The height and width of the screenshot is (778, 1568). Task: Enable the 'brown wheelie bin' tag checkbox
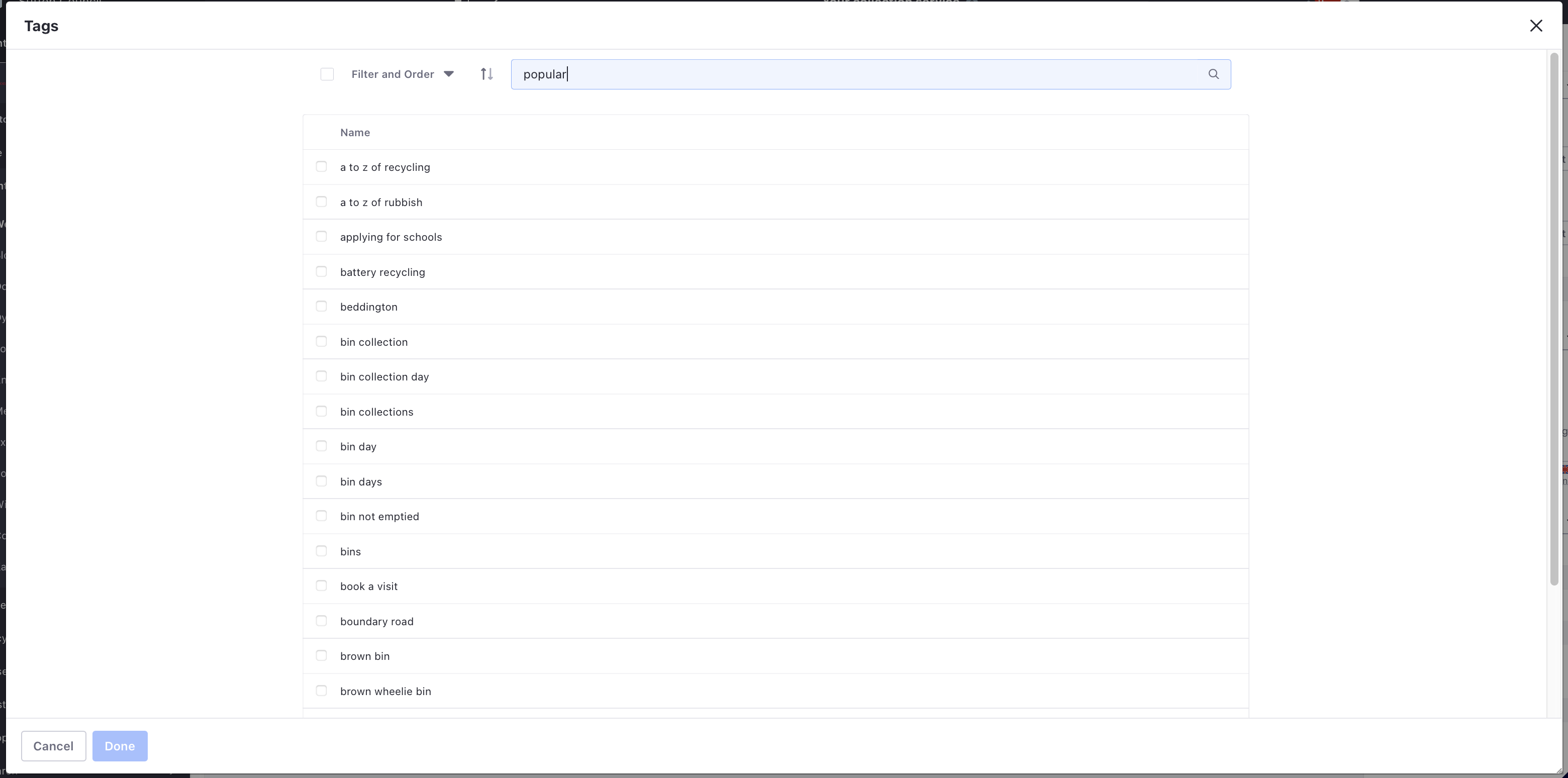coord(322,691)
